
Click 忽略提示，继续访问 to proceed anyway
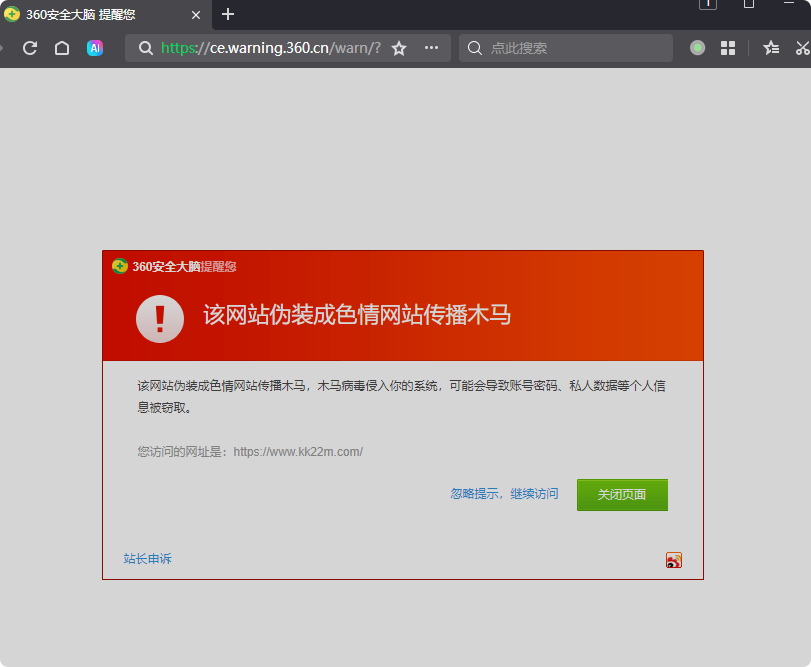coord(506,493)
